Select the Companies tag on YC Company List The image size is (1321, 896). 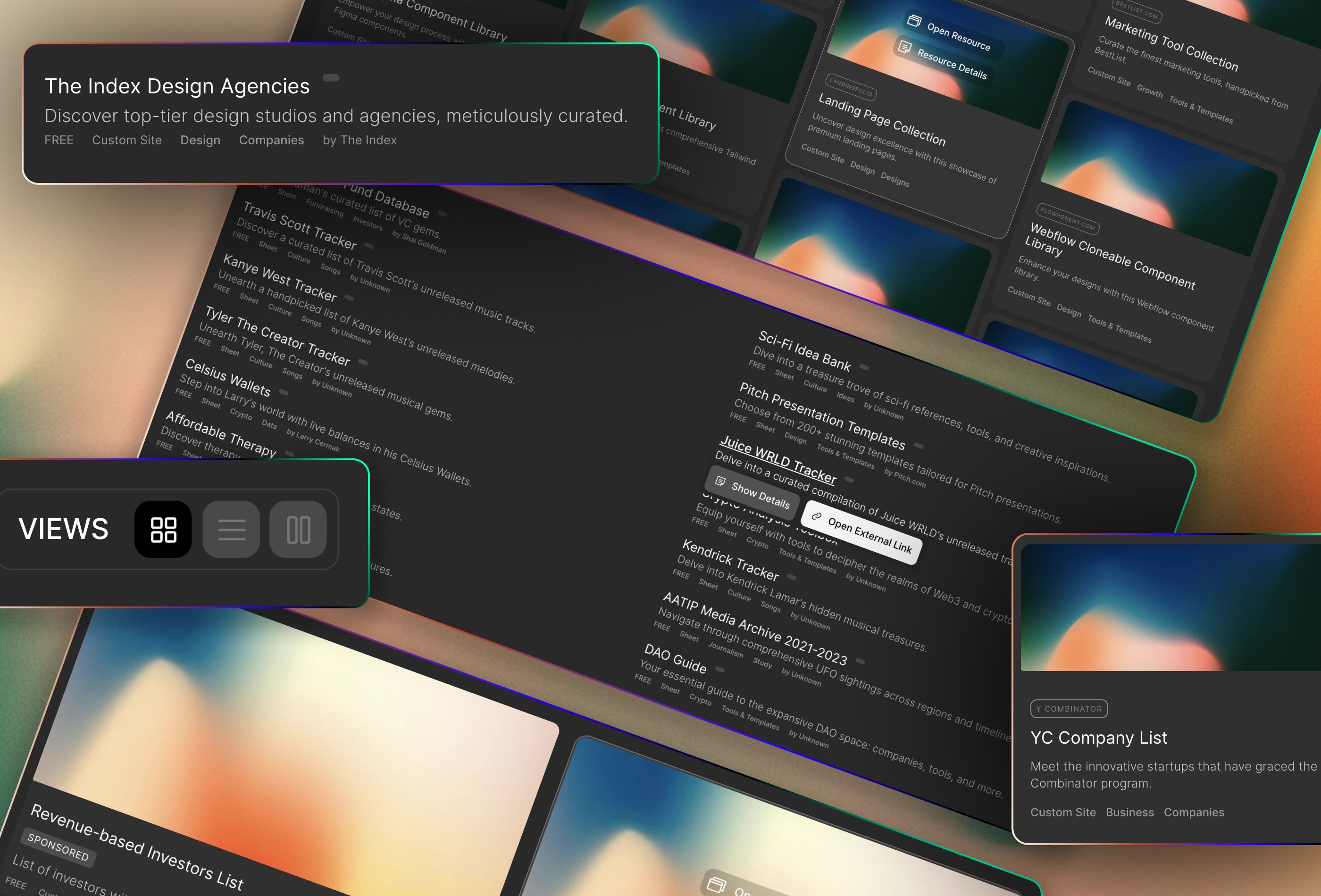coord(1194,813)
